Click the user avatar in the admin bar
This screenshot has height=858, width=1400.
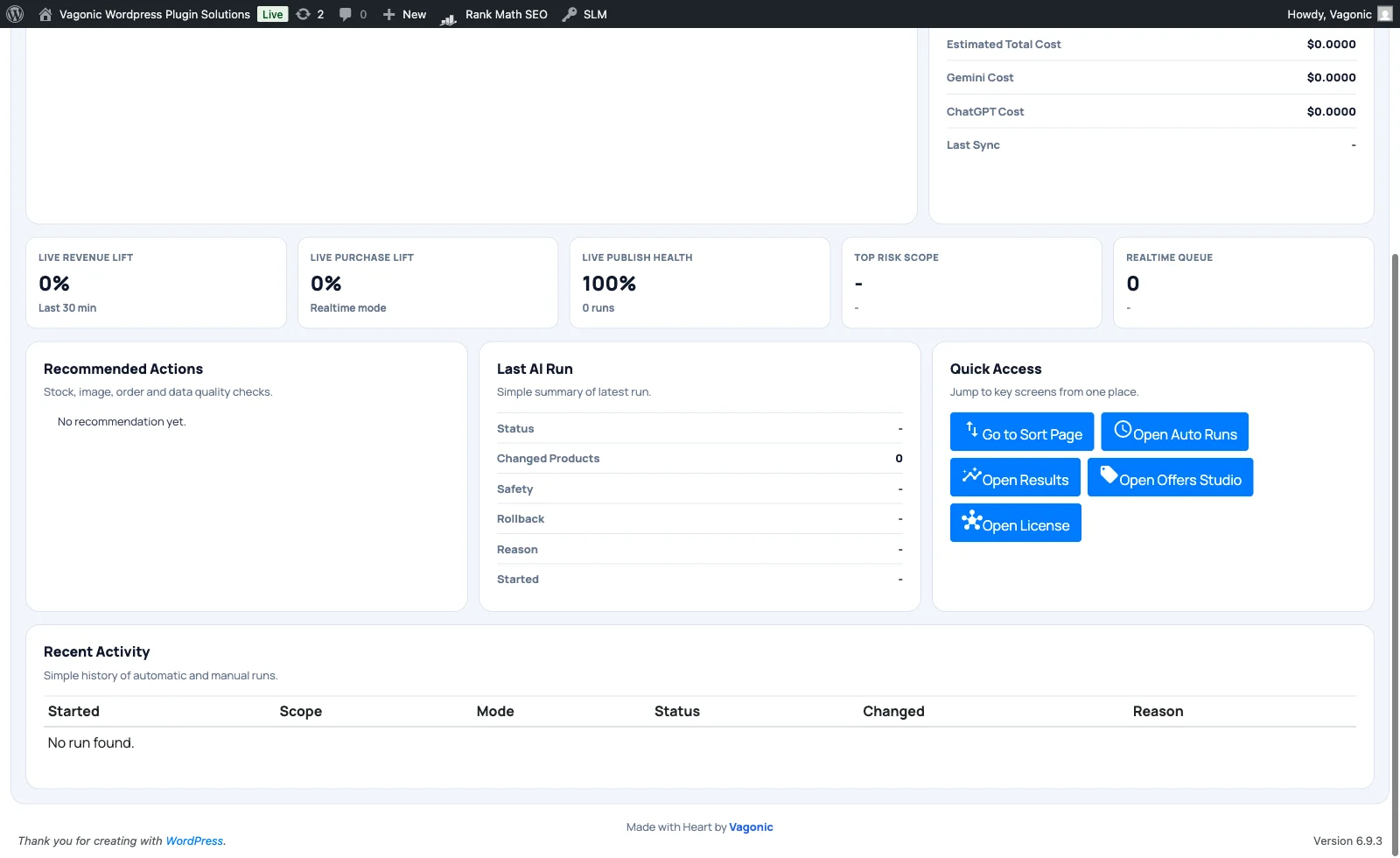pyautogui.click(x=1384, y=14)
